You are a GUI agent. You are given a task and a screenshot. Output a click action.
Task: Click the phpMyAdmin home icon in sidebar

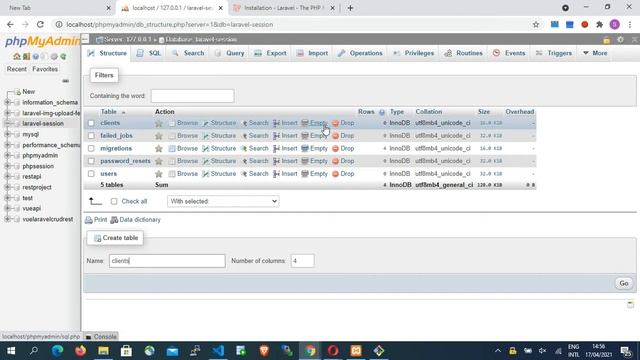(17, 56)
